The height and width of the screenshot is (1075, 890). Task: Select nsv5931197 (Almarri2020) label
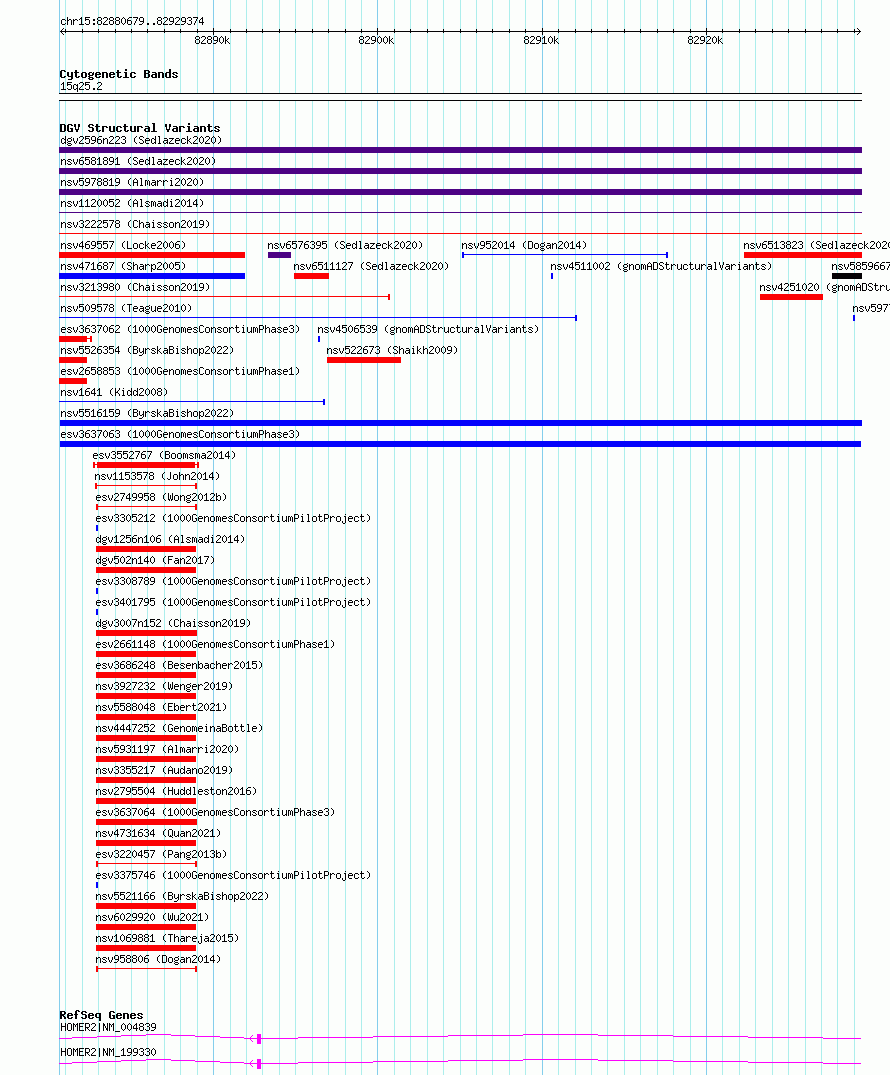click(x=167, y=750)
